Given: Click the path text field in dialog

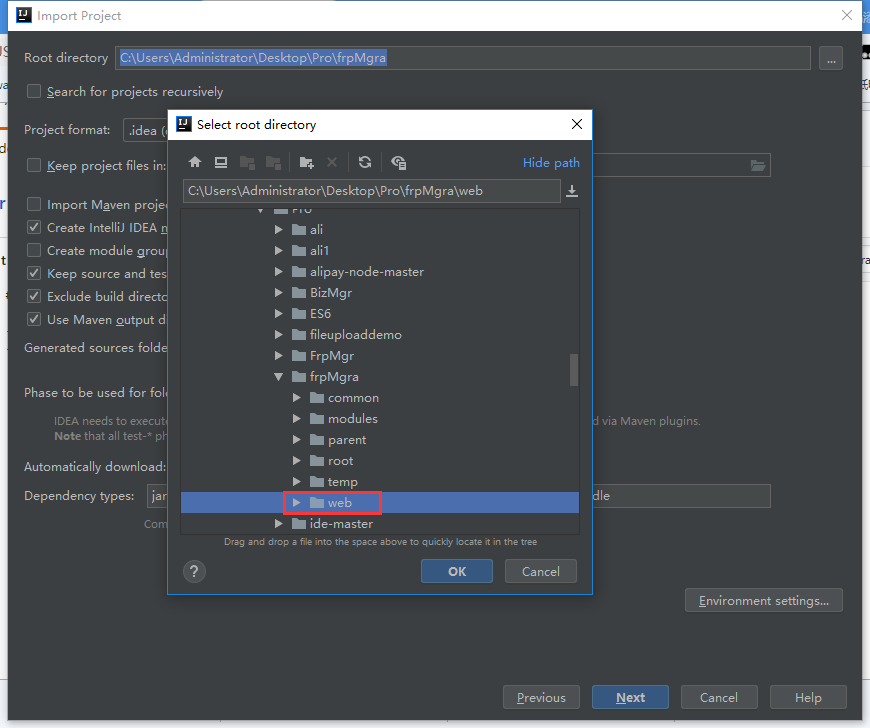Looking at the screenshot, I should (371, 191).
